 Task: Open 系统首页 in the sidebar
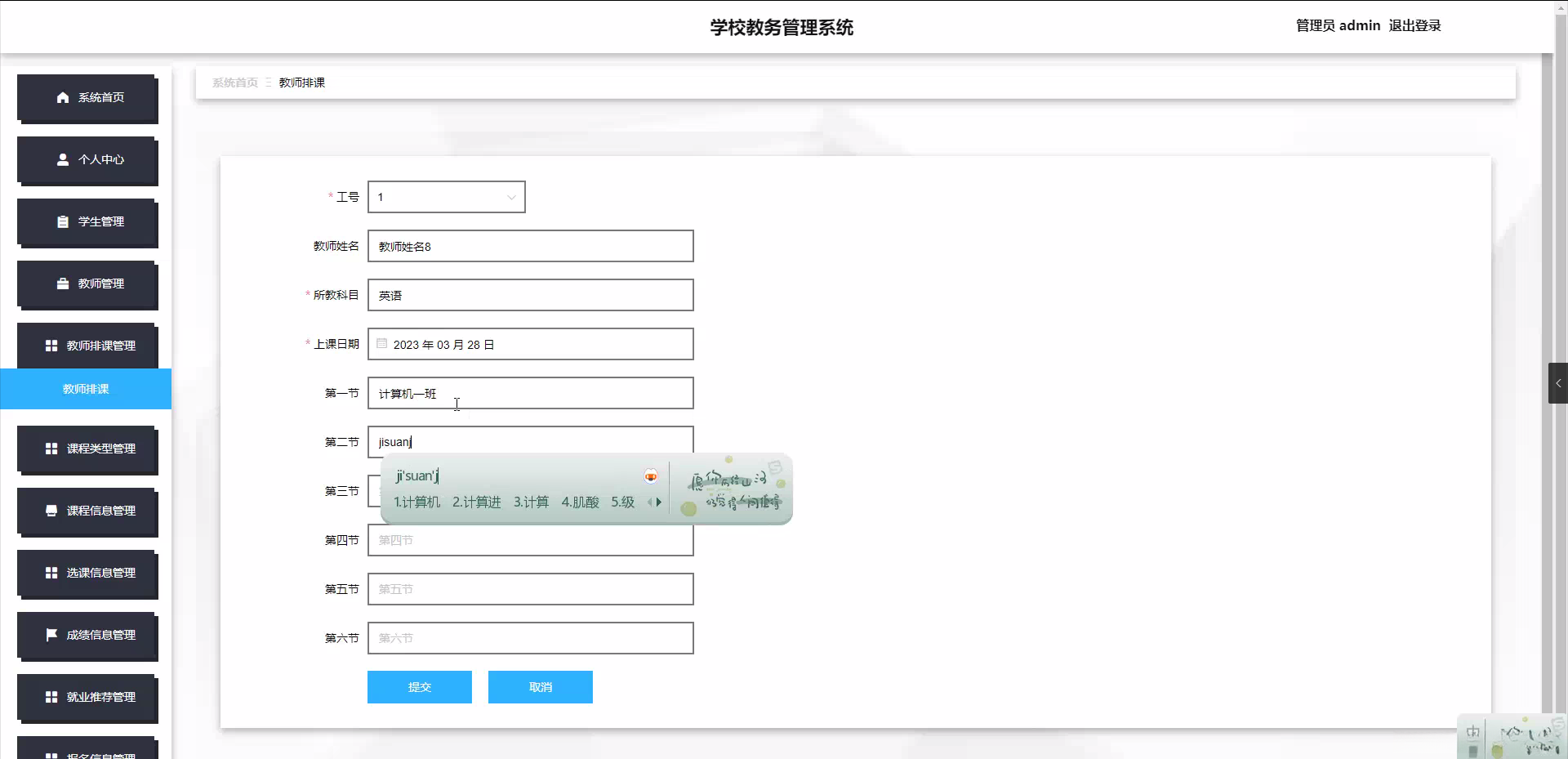(87, 98)
